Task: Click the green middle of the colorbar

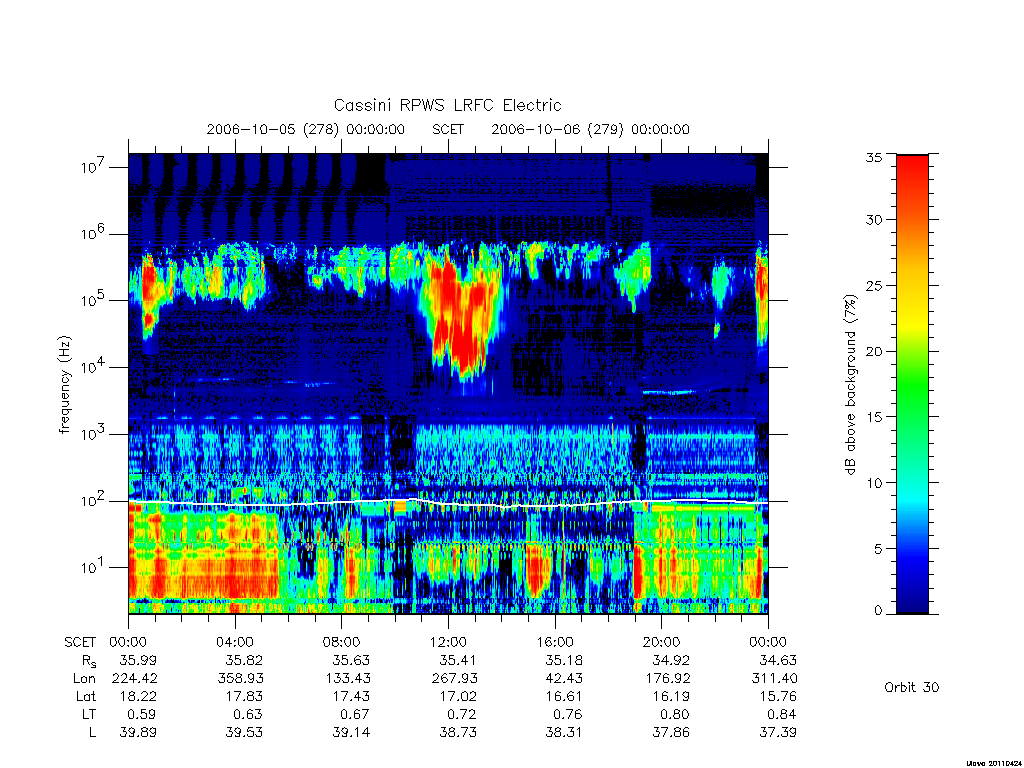Action: pos(912,385)
